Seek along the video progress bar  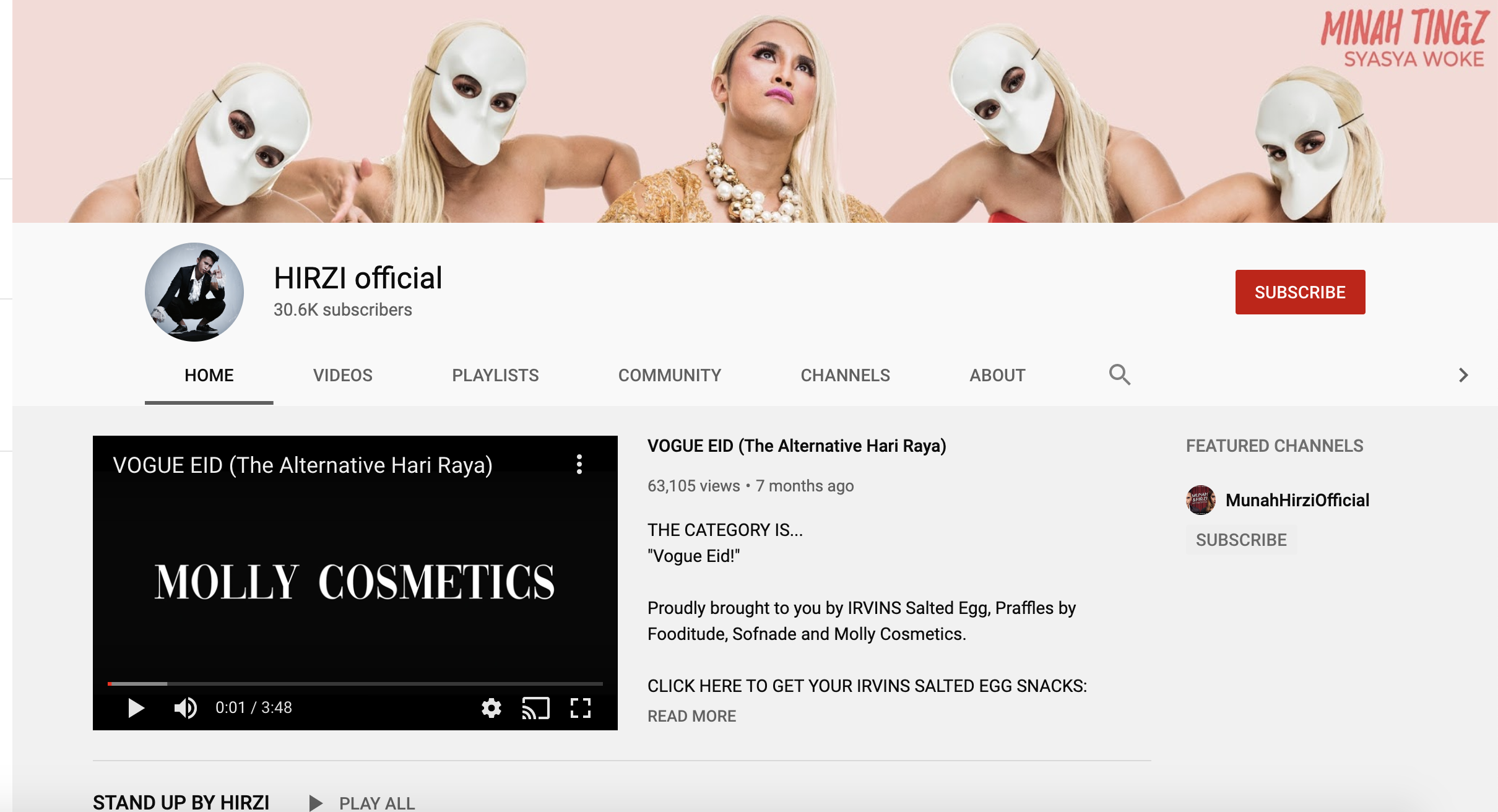(355, 683)
